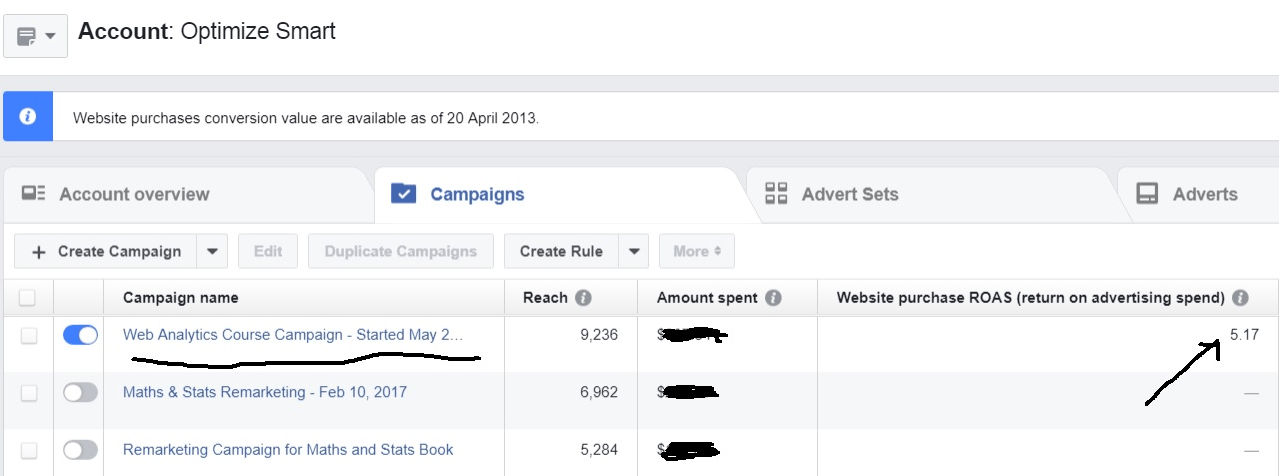
Task: Open the Adverts tab
Action: [1204, 194]
